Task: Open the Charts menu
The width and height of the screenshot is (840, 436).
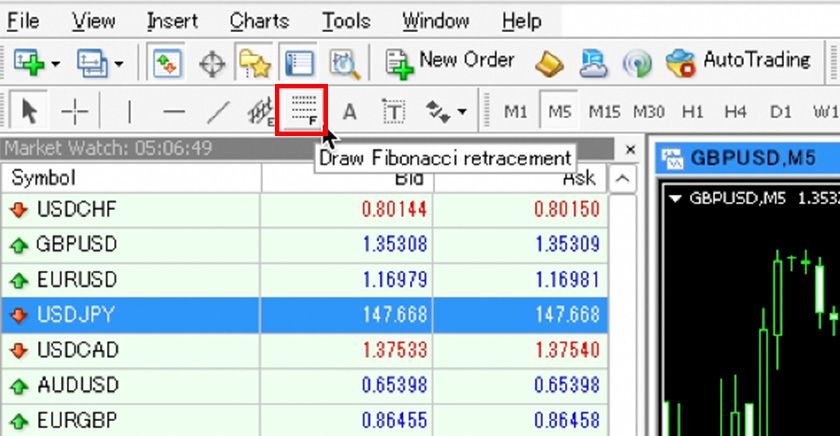Action: coord(259,21)
